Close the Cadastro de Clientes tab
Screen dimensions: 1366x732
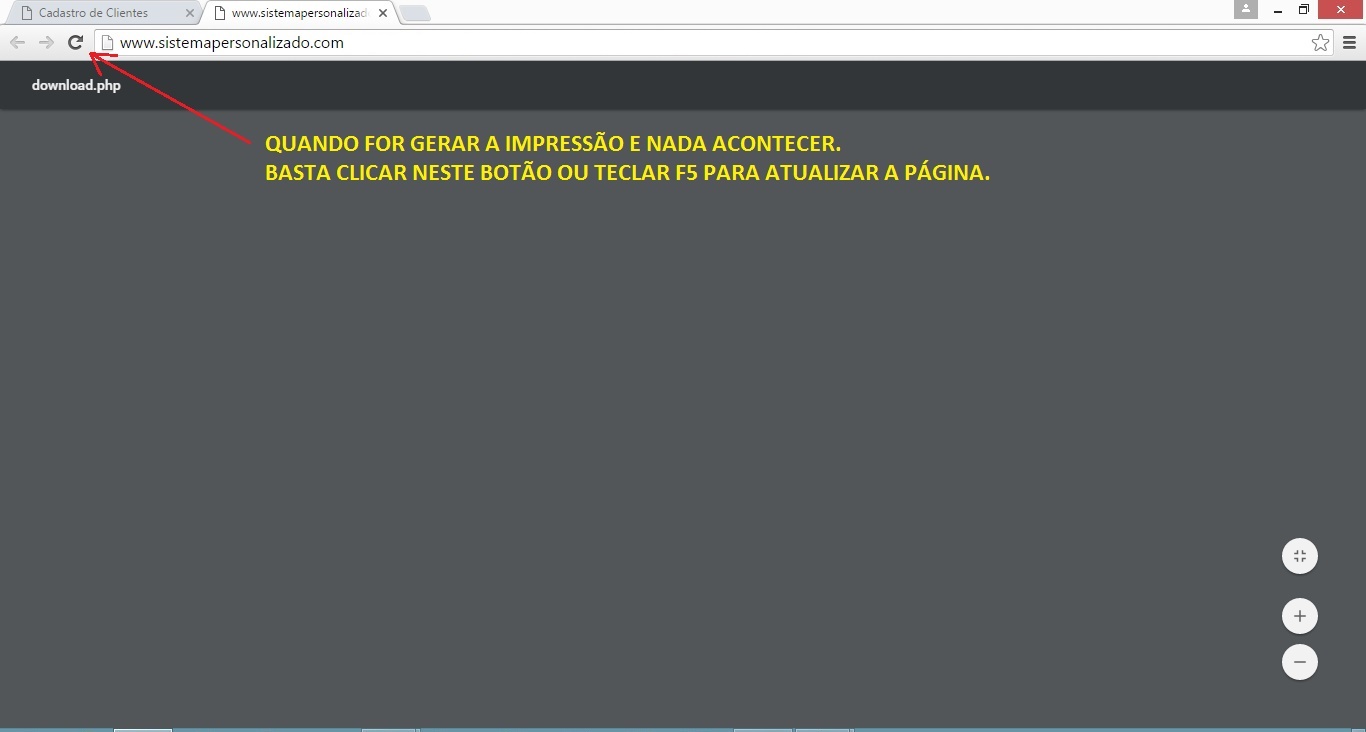(x=190, y=13)
